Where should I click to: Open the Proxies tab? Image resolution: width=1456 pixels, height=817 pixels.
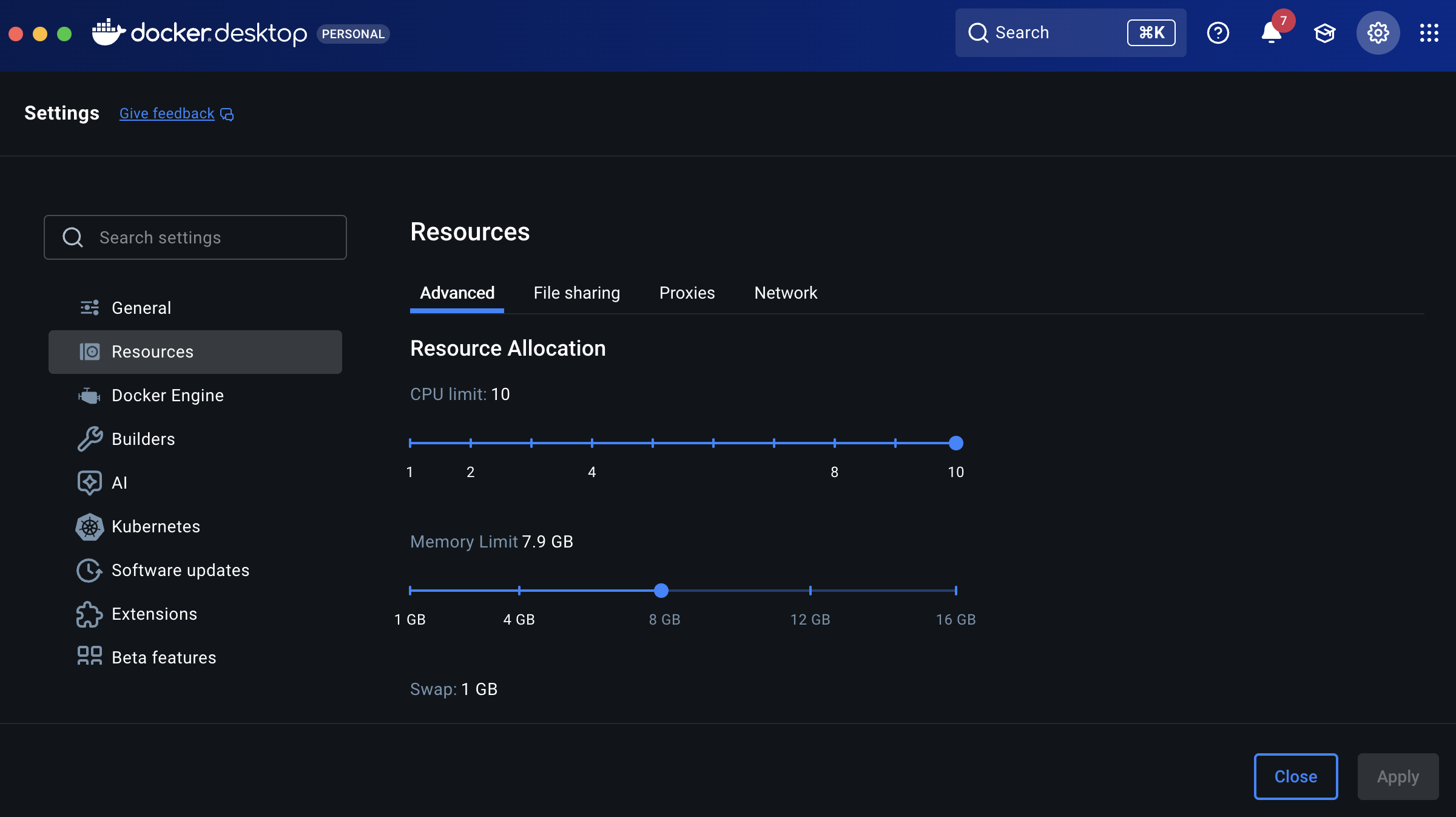(687, 293)
